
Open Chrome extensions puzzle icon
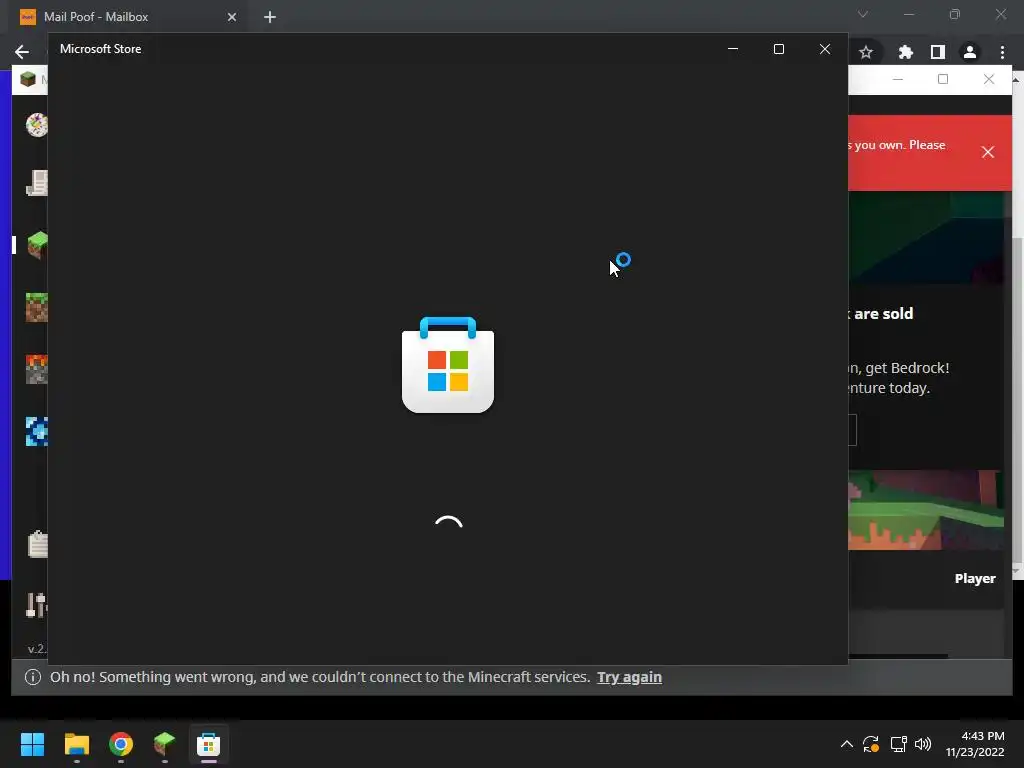pyautogui.click(x=905, y=52)
